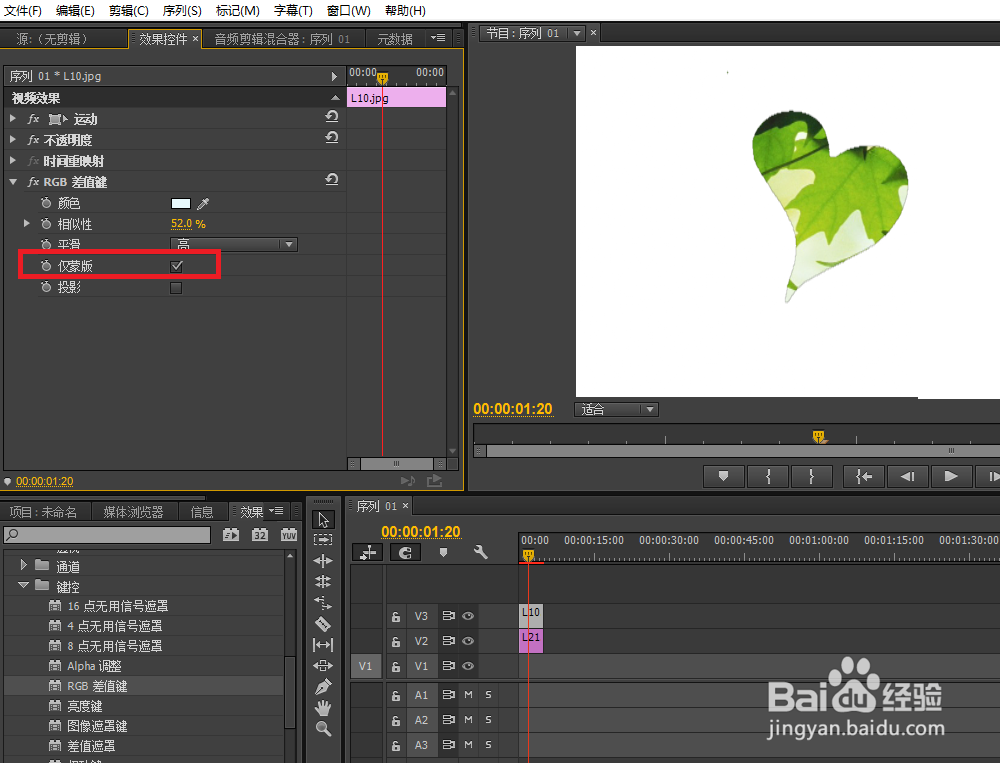Screen dimensions: 1000x763
Task: Expand the Opacity effect properties
Action: click(13, 140)
